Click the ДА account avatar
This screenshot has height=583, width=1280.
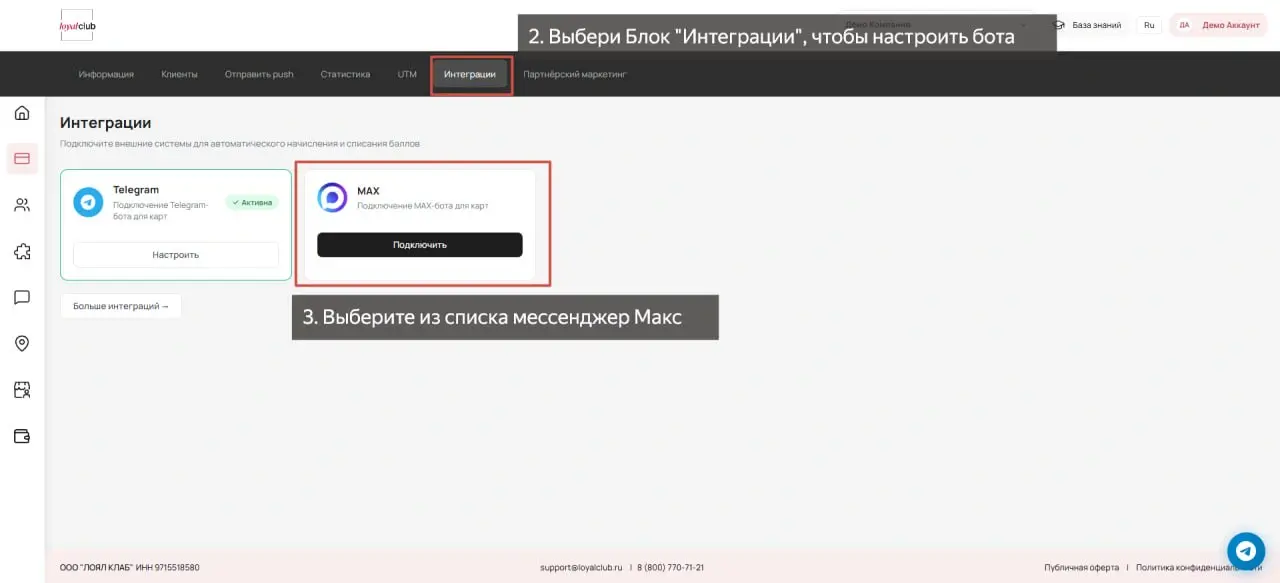pos(1184,25)
